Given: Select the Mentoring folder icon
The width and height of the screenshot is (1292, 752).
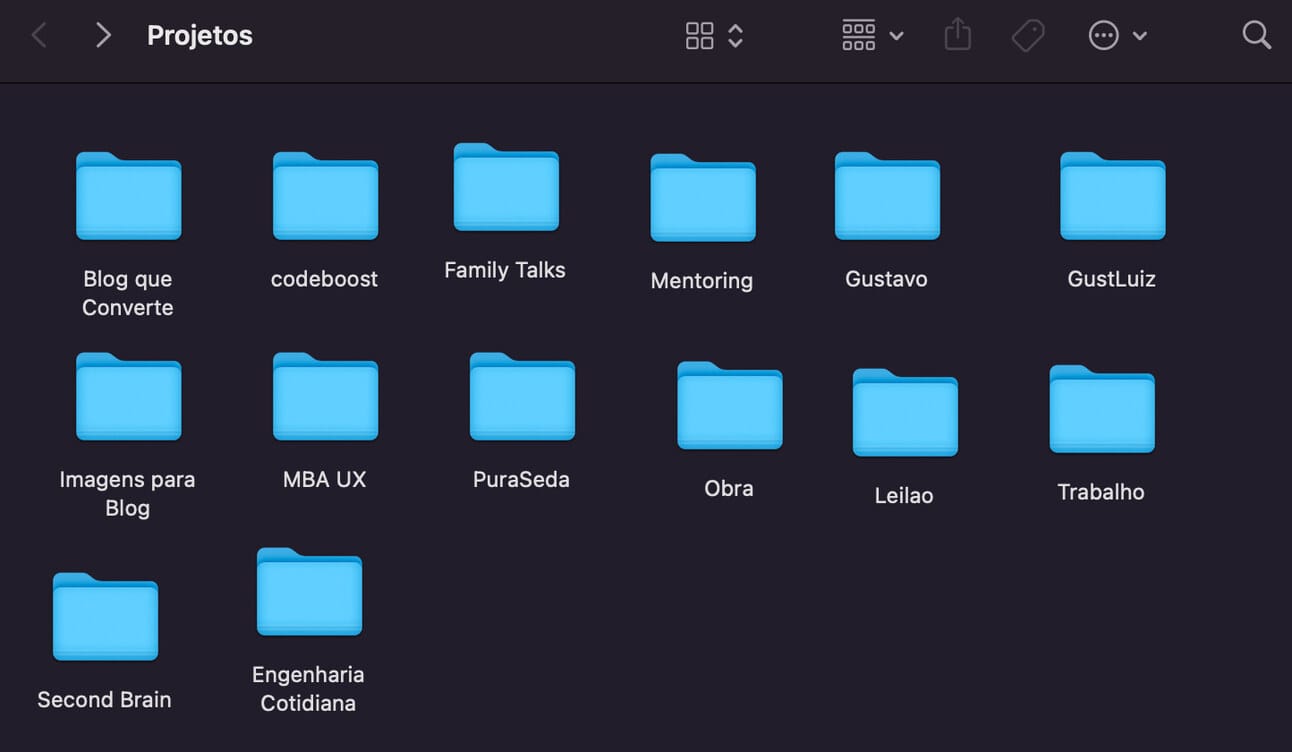Looking at the screenshot, I should coord(703,198).
